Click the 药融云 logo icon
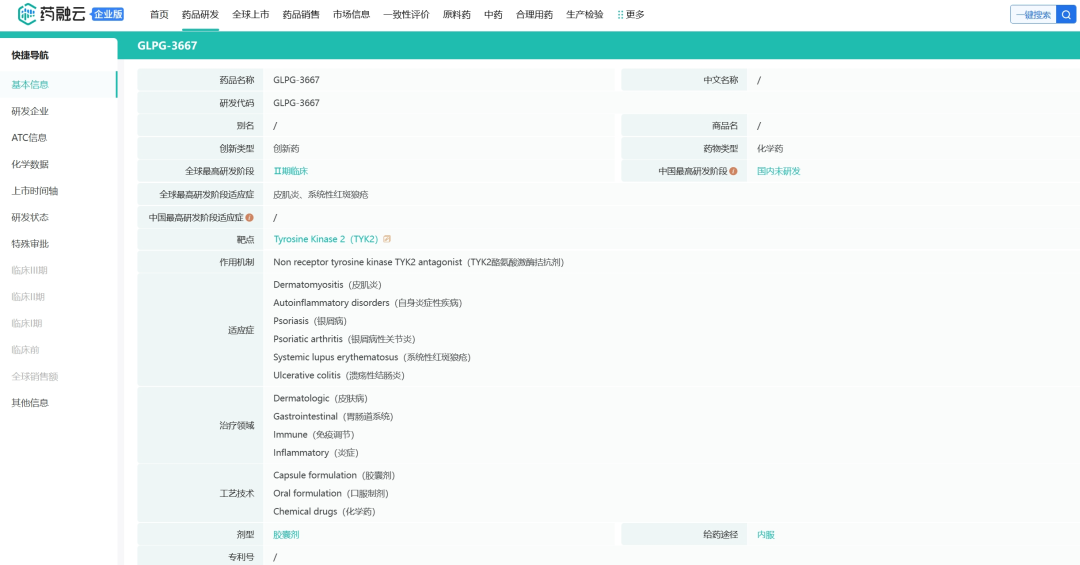 (27, 14)
